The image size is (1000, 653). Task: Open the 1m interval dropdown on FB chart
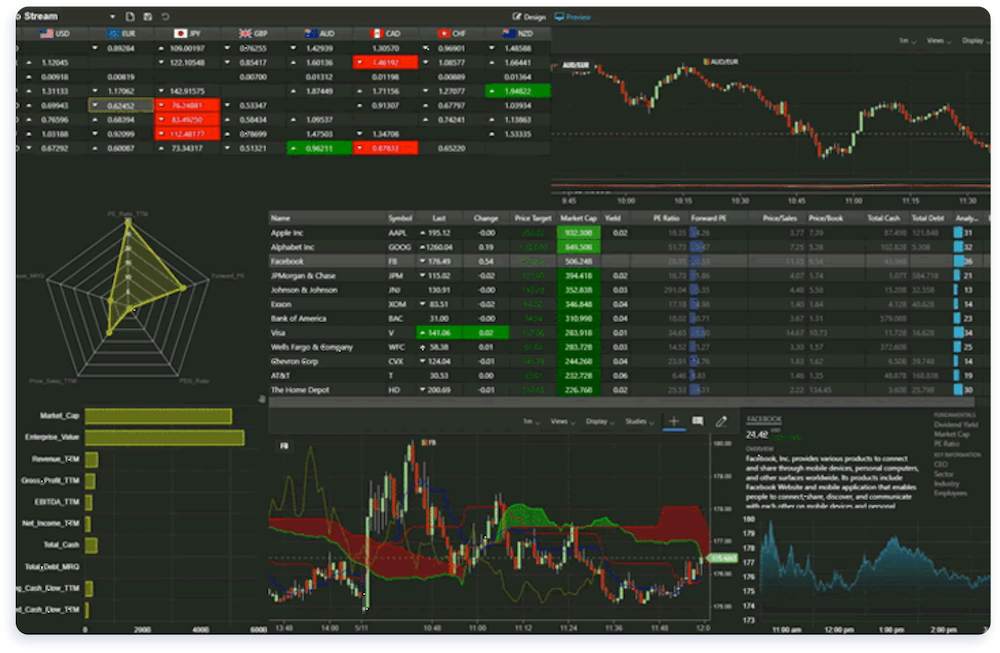(x=530, y=422)
